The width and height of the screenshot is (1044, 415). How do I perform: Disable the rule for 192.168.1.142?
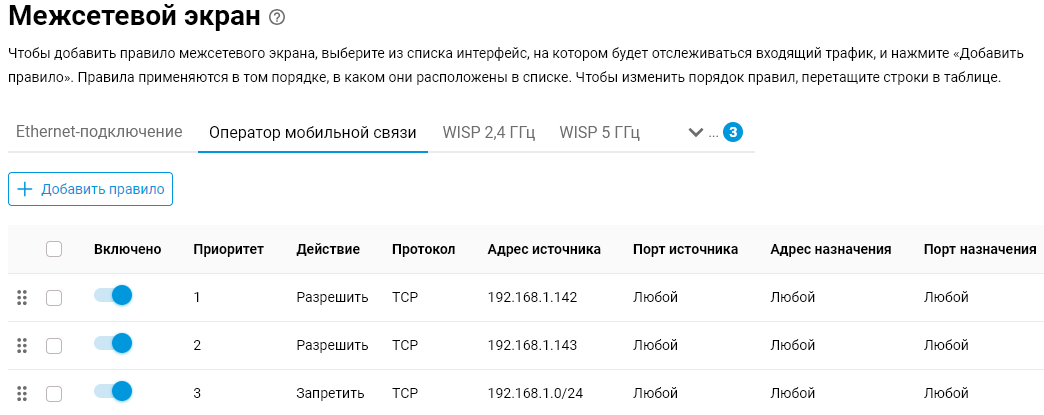pyautogui.click(x=113, y=296)
